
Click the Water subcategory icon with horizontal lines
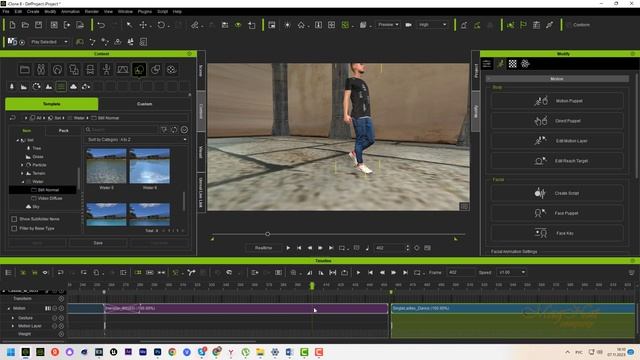click(x=61, y=87)
